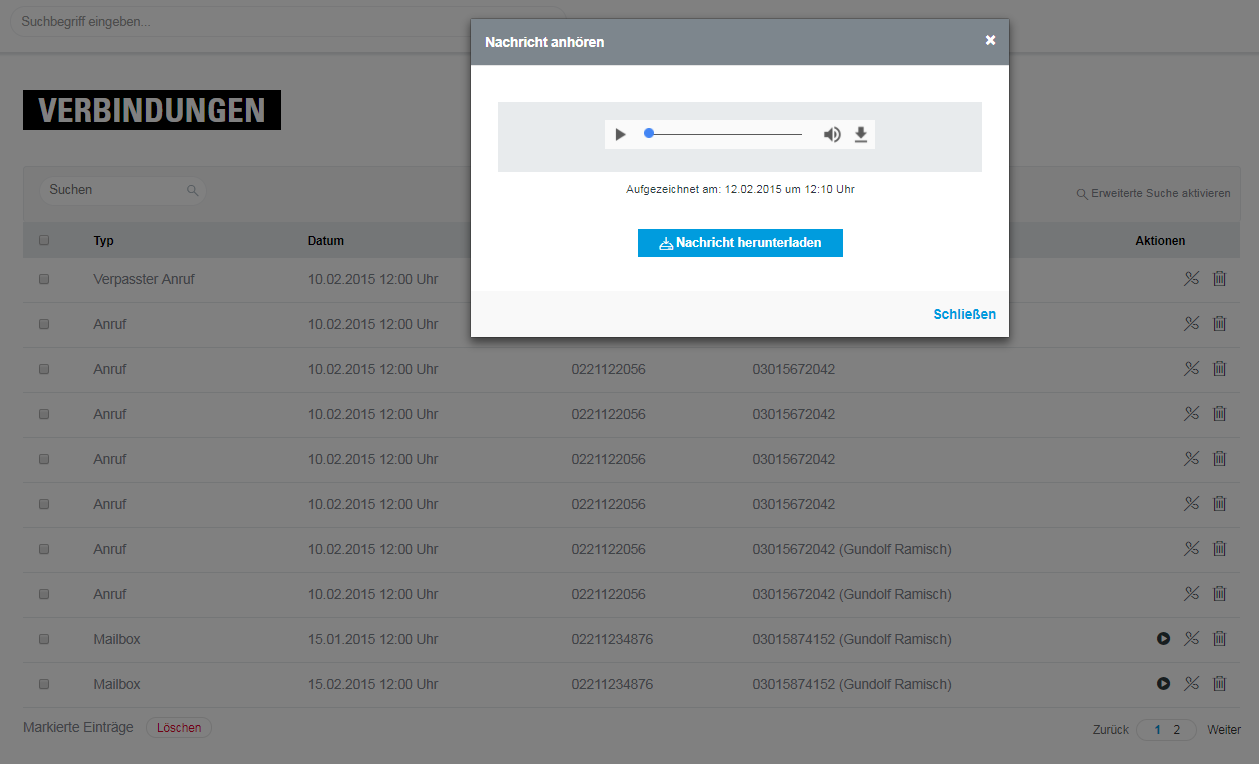Click the Suchen table search field

pos(115,190)
